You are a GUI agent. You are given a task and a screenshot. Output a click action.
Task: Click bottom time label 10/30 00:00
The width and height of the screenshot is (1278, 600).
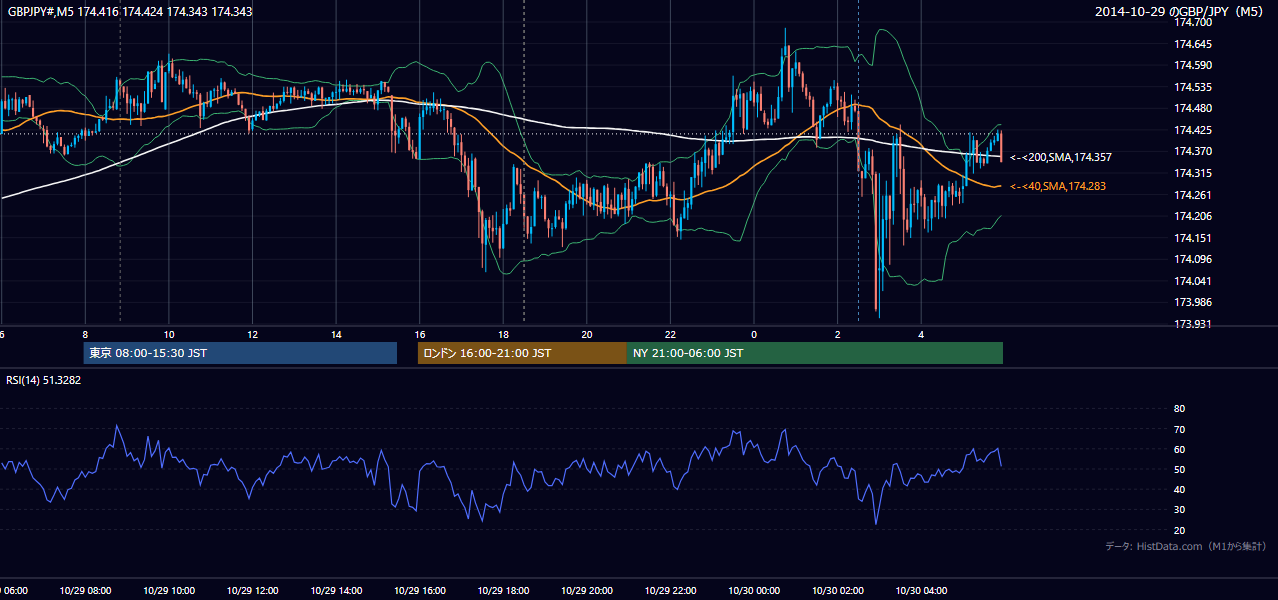pos(754,591)
